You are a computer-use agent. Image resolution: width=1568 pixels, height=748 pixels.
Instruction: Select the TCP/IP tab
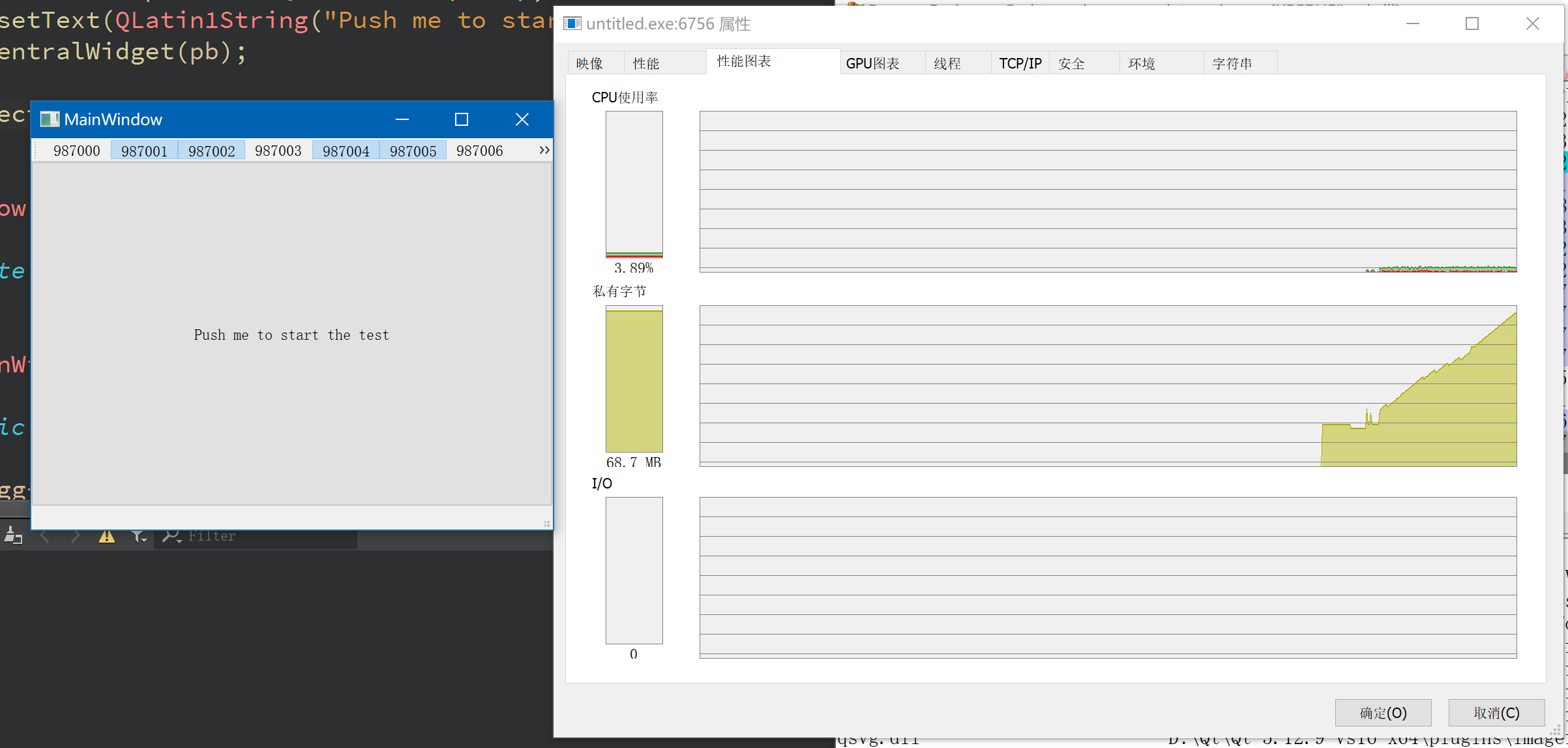[x=1020, y=63]
